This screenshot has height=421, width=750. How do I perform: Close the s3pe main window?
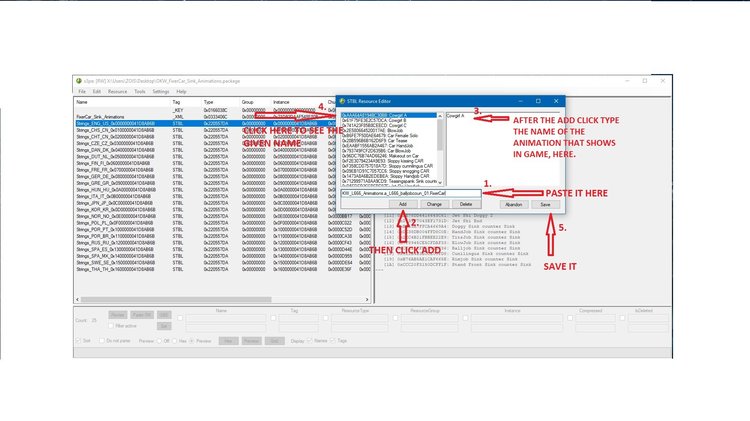coord(662,81)
